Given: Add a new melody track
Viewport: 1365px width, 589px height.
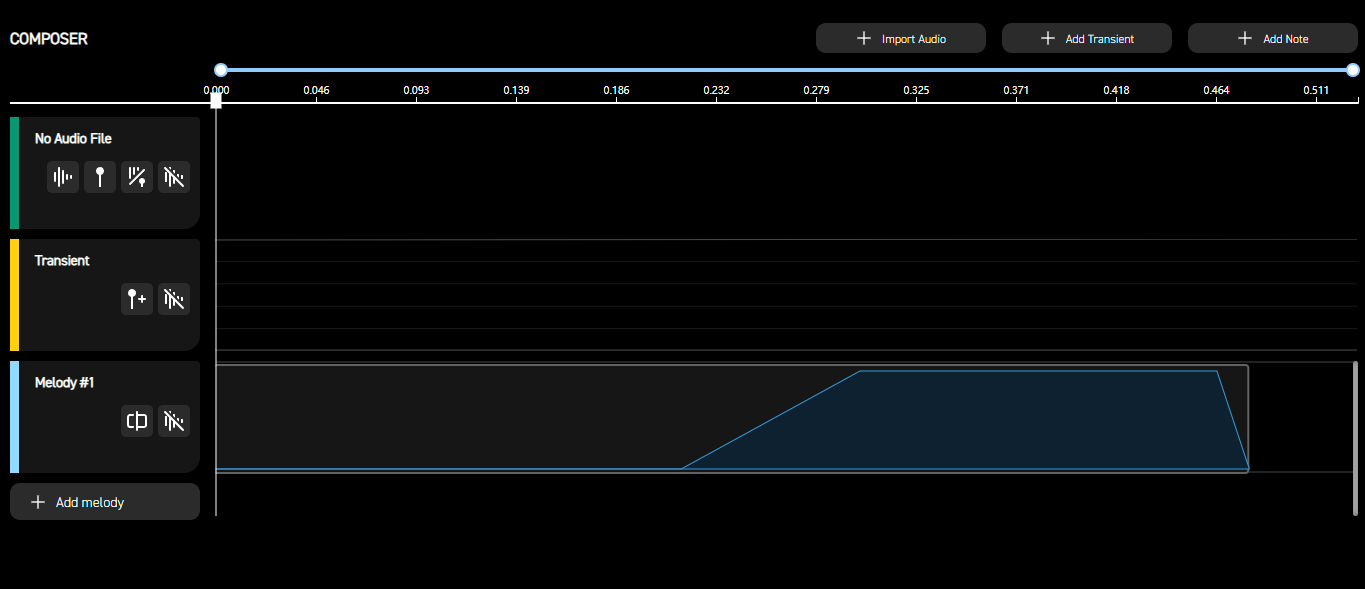Looking at the screenshot, I should click(x=105, y=502).
